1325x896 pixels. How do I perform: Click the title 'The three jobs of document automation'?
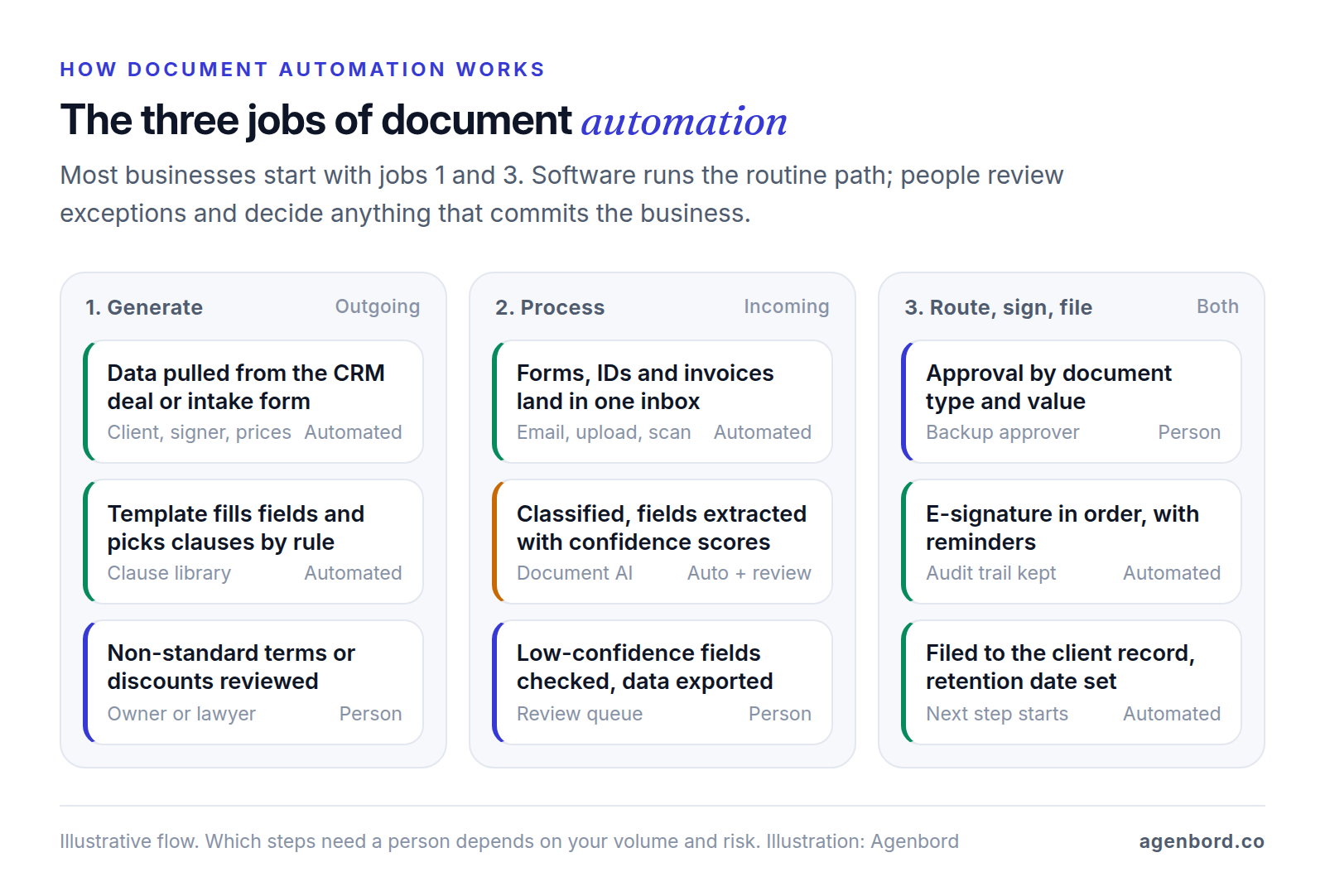click(423, 121)
